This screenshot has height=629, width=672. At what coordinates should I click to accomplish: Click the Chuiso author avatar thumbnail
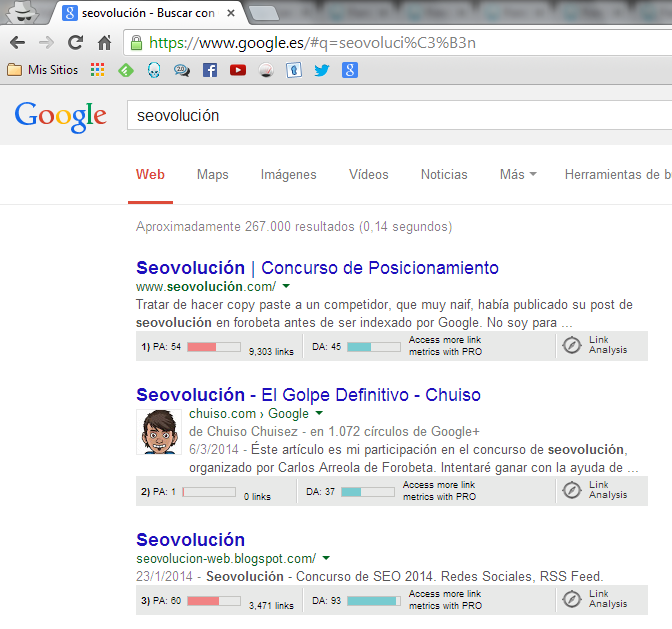(x=157, y=432)
